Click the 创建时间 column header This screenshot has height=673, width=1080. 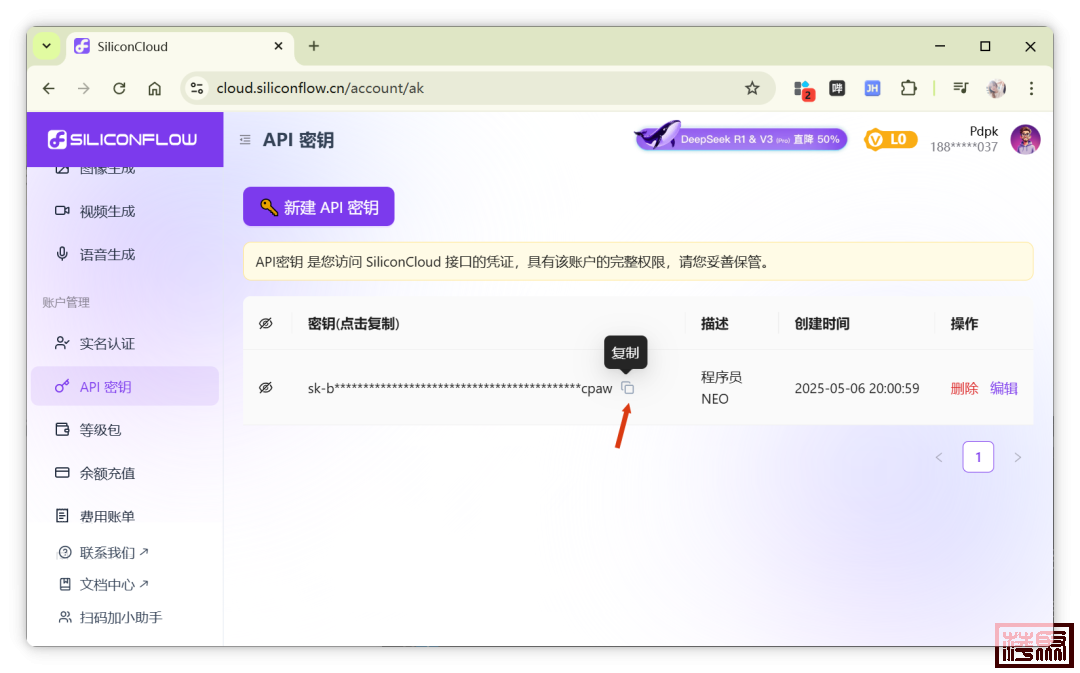822,324
